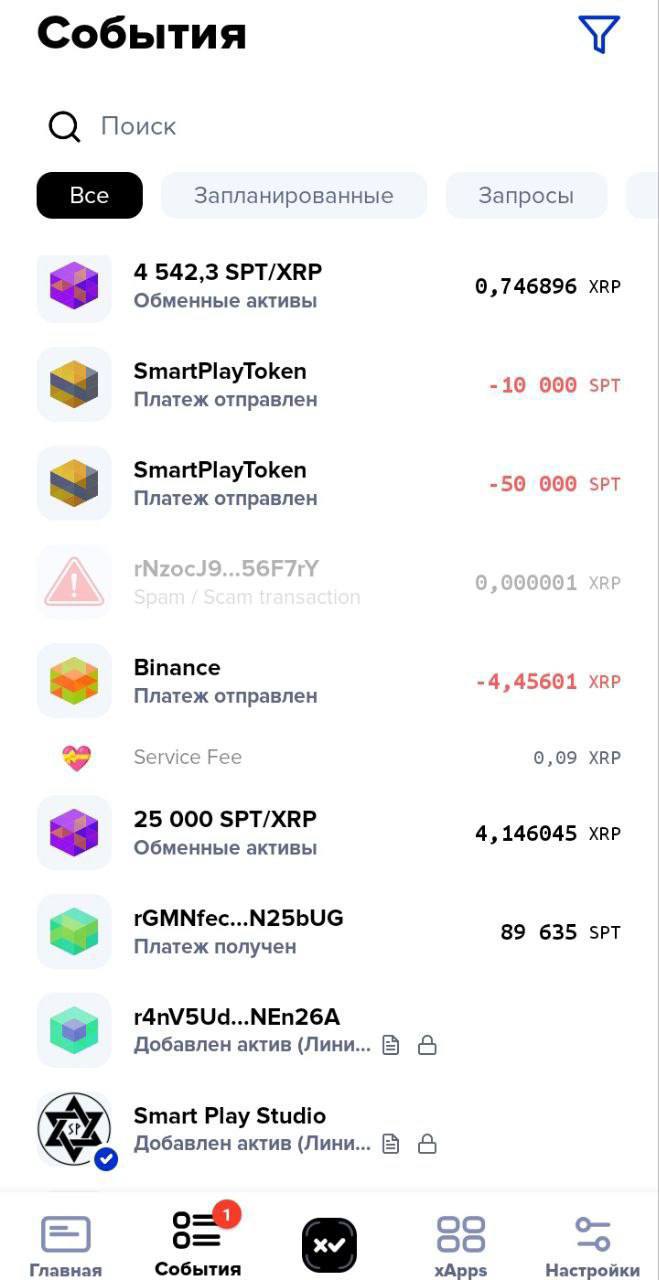Click the Service Fee heart icon
The height and width of the screenshot is (1280, 659).
(77, 758)
